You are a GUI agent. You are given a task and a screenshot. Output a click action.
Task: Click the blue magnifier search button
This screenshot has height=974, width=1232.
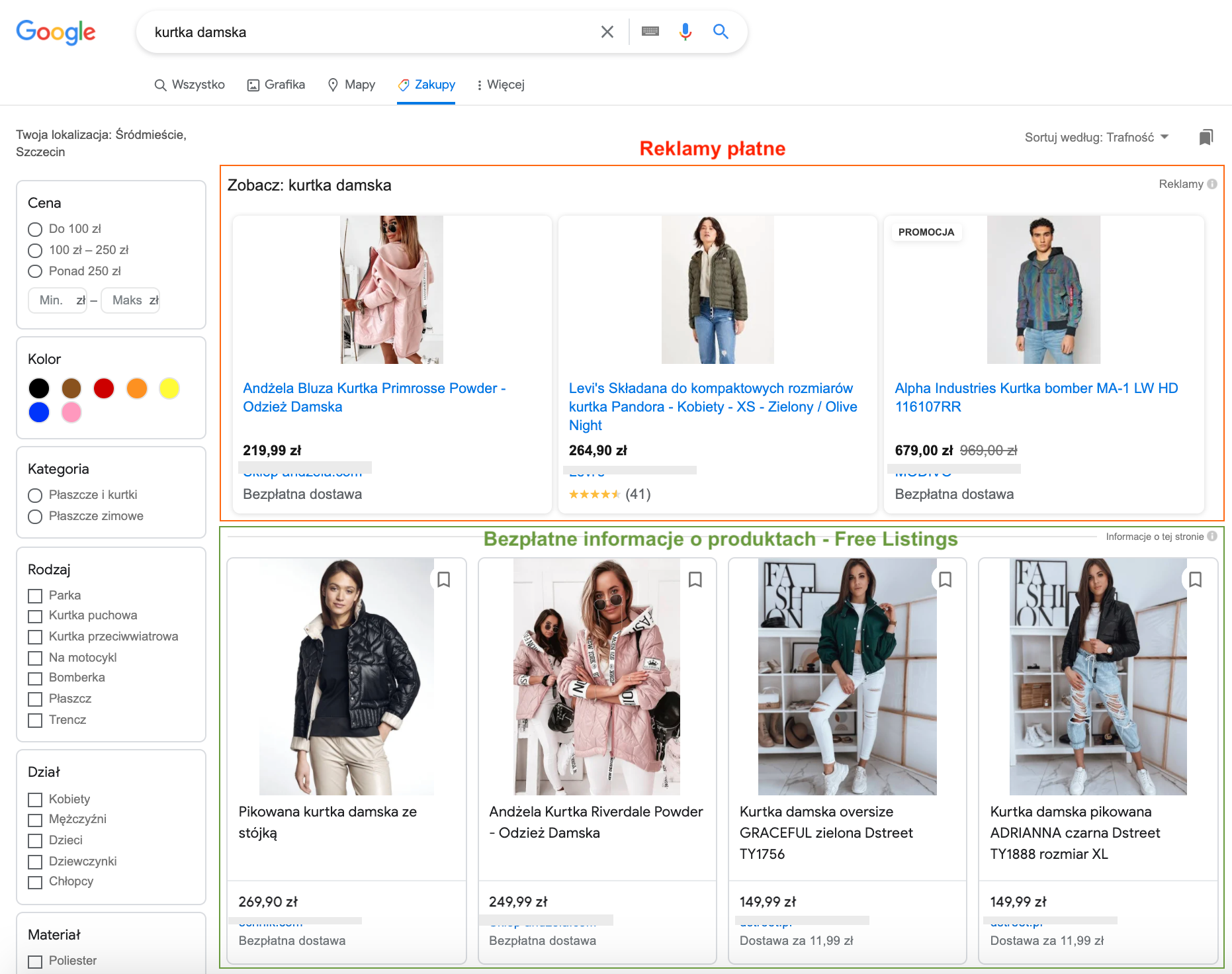click(721, 32)
